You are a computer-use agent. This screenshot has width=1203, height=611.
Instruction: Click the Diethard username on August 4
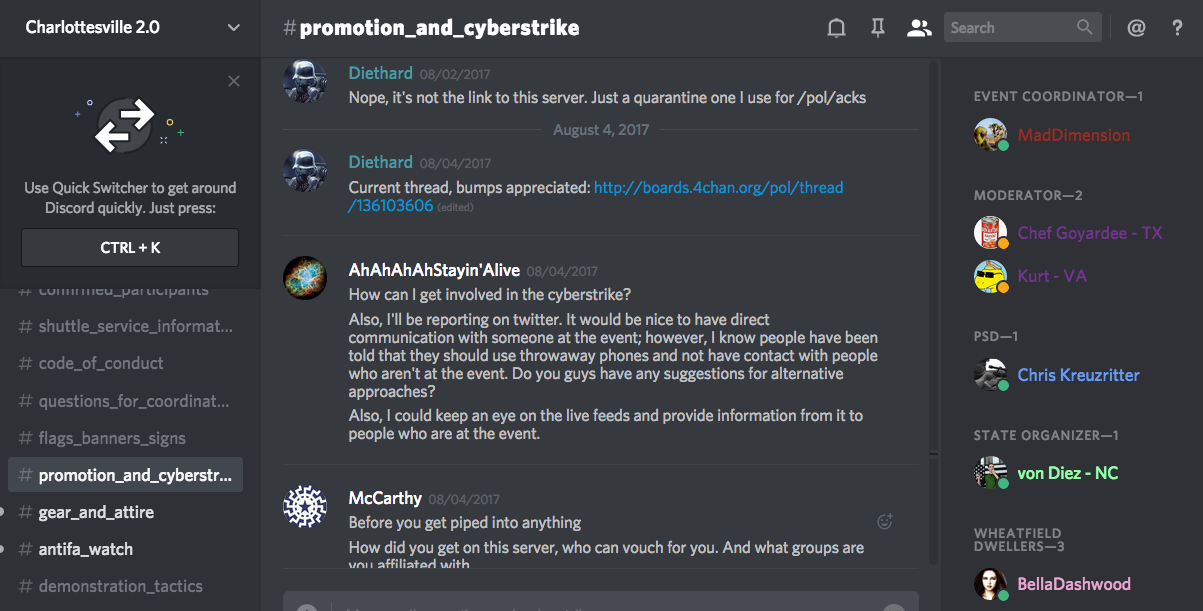380,162
